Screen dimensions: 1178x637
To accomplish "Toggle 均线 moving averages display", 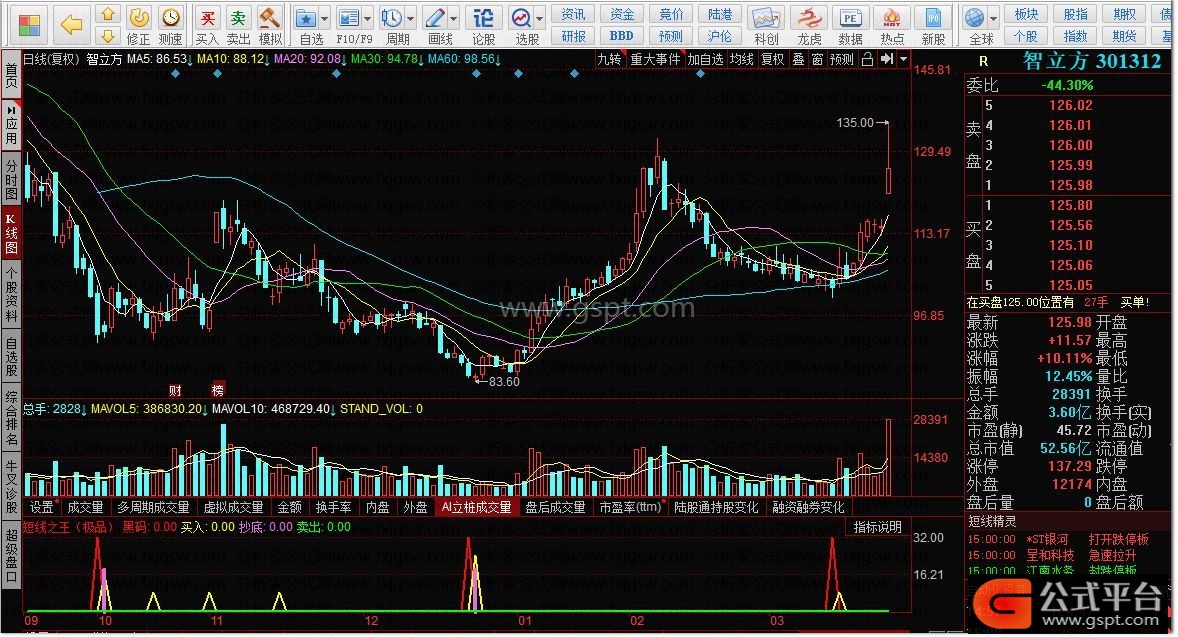I will tap(742, 59).
